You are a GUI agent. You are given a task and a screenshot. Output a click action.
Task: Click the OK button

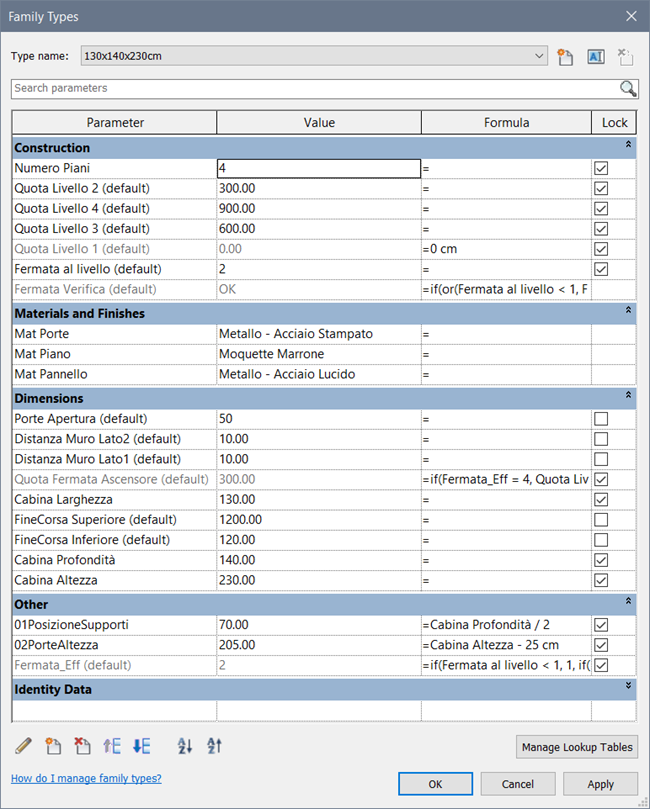pos(435,784)
